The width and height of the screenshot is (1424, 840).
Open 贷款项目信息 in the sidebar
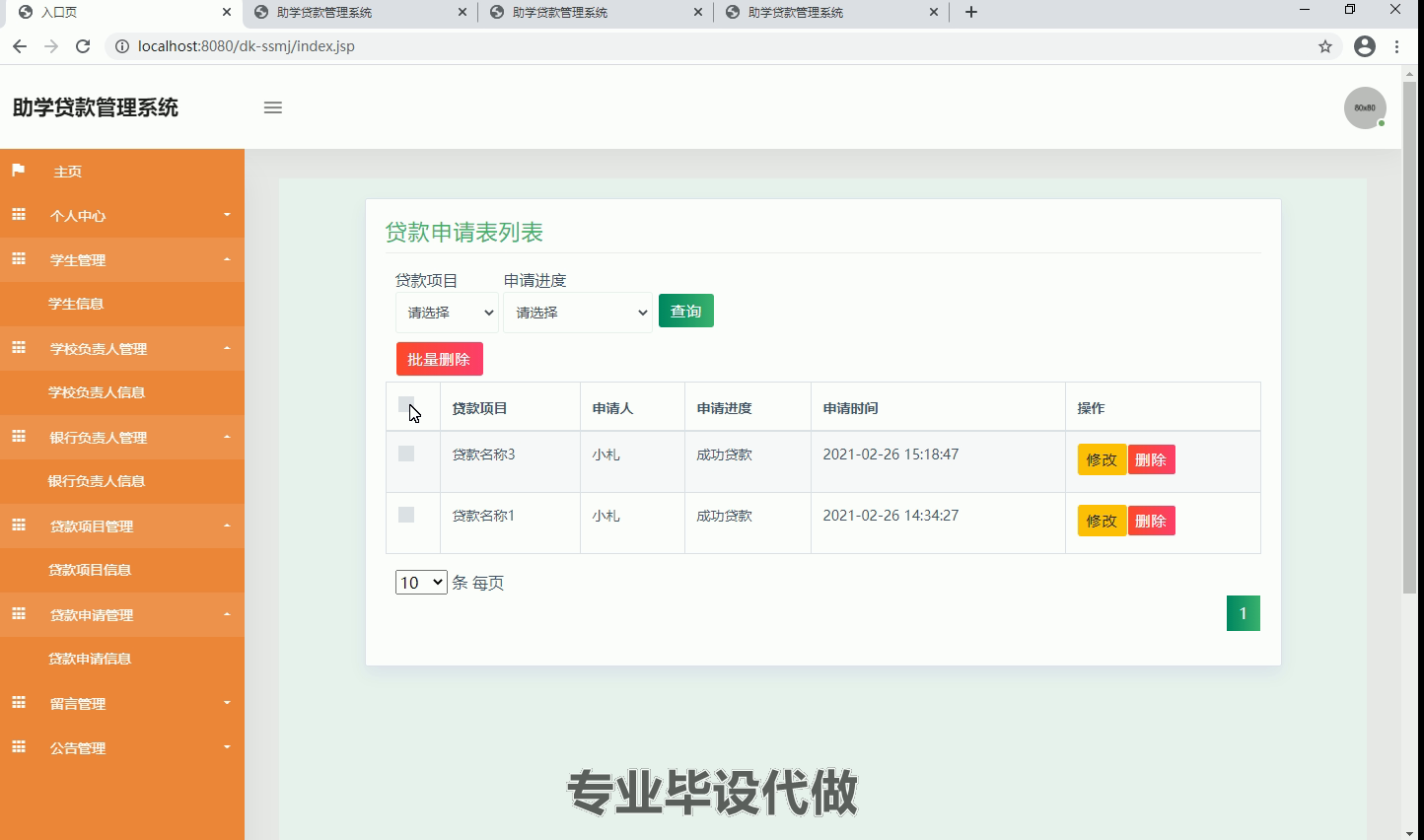click(122, 570)
